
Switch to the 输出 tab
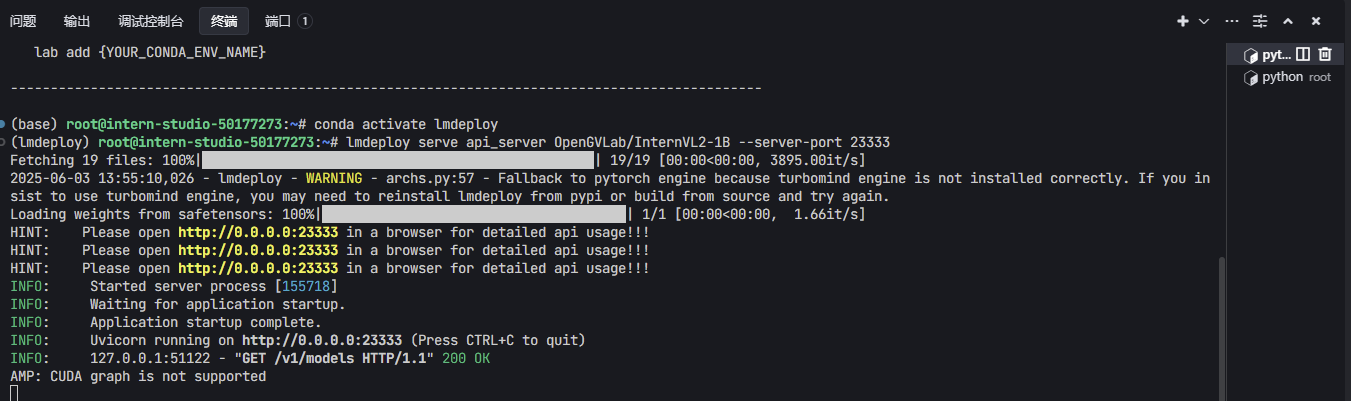pos(77,21)
